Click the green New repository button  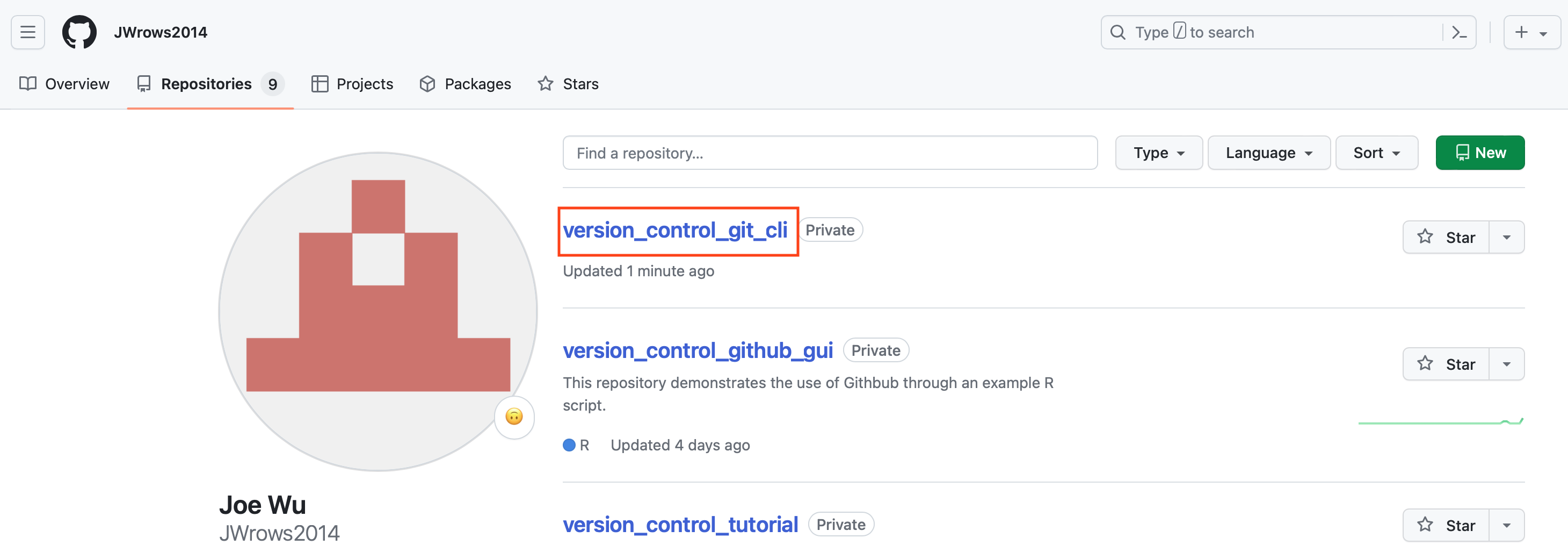coord(1480,153)
